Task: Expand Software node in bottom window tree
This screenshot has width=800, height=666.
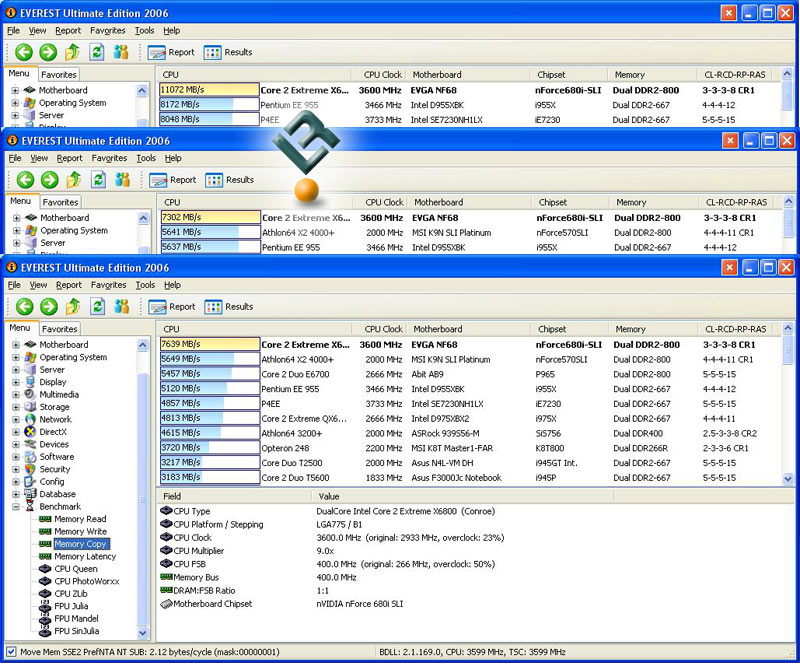Action: pyautogui.click(x=16, y=457)
